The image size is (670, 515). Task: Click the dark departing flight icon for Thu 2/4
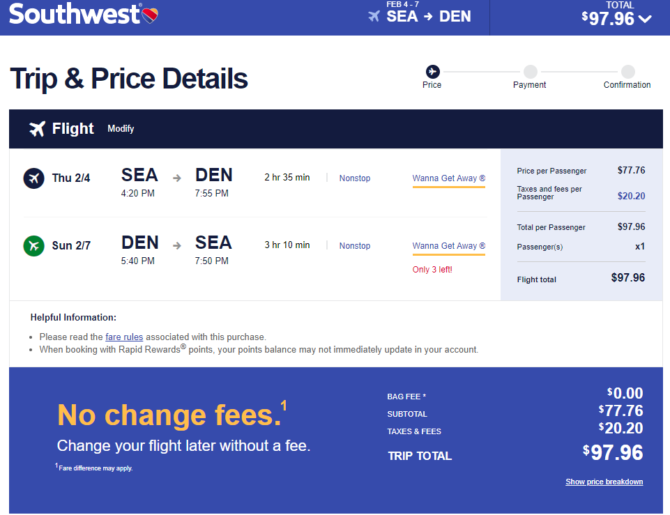point(34,178)
